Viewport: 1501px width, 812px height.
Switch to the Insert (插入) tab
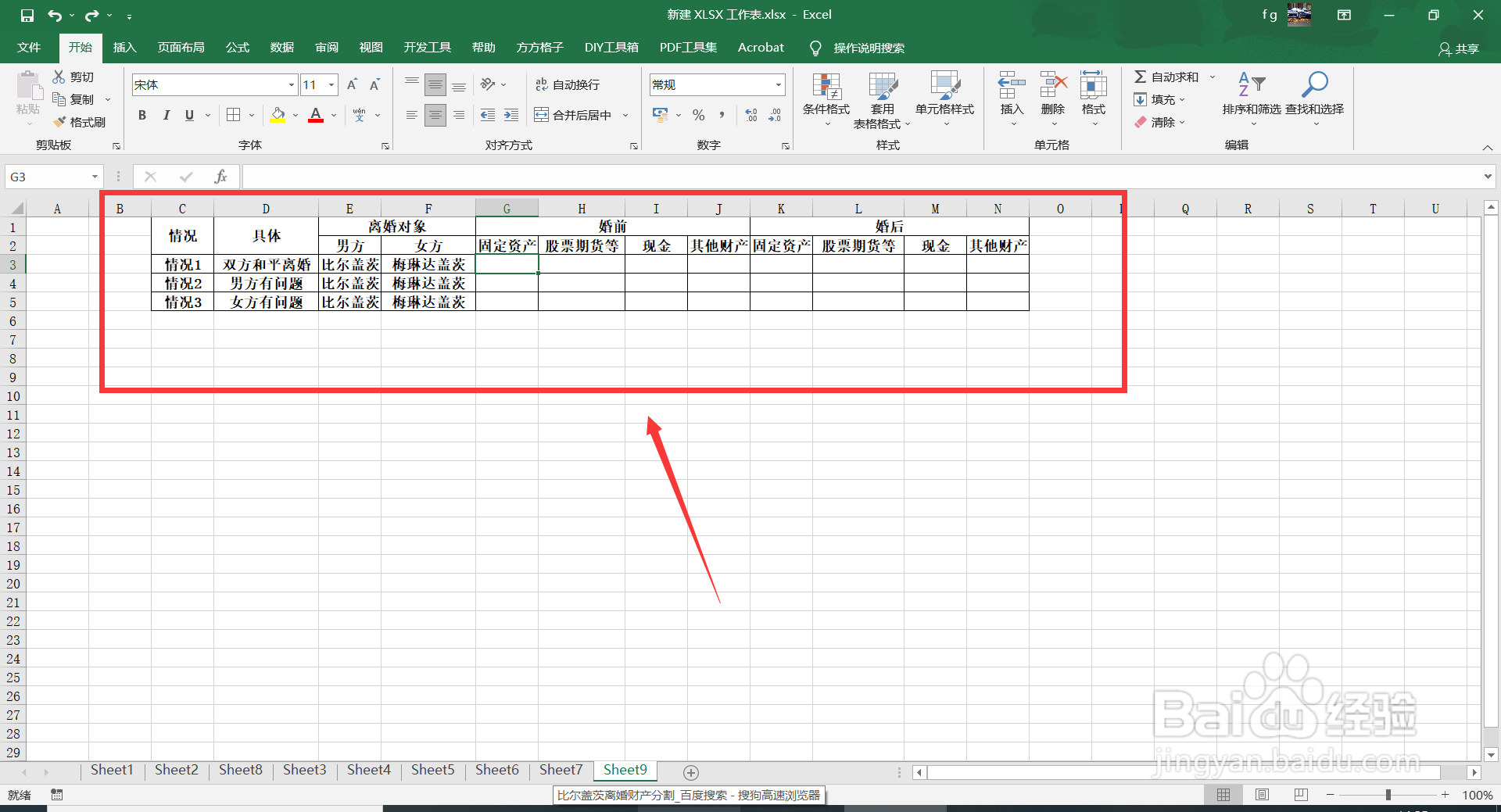pyautogui.click(x=124, y=48)
